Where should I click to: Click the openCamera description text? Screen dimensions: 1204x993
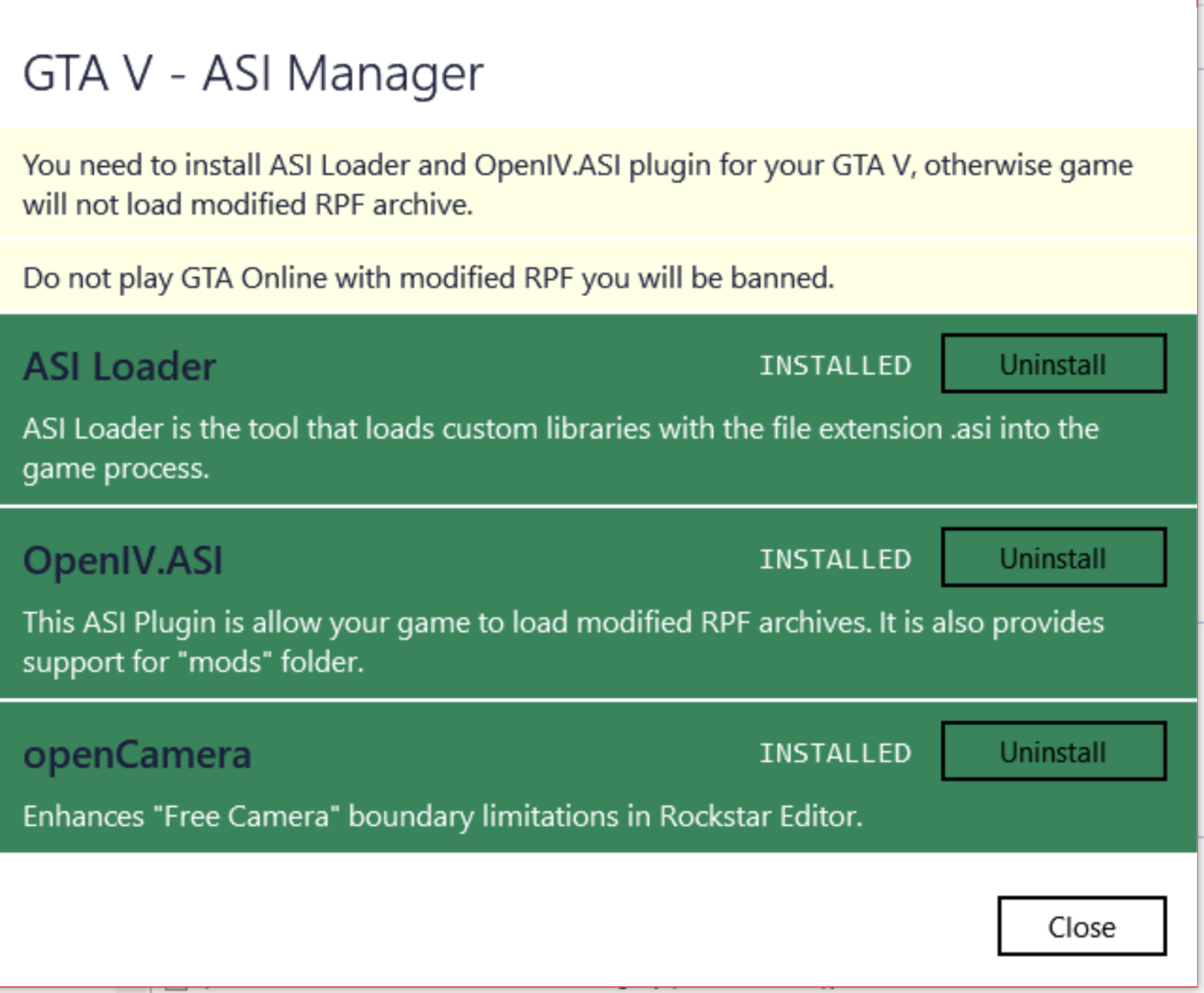coord(442,816)
